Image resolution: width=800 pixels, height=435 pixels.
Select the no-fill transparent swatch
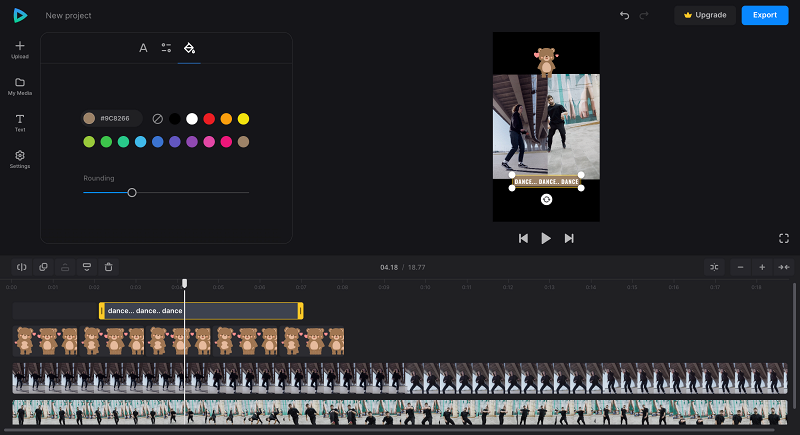coord(158,119)
